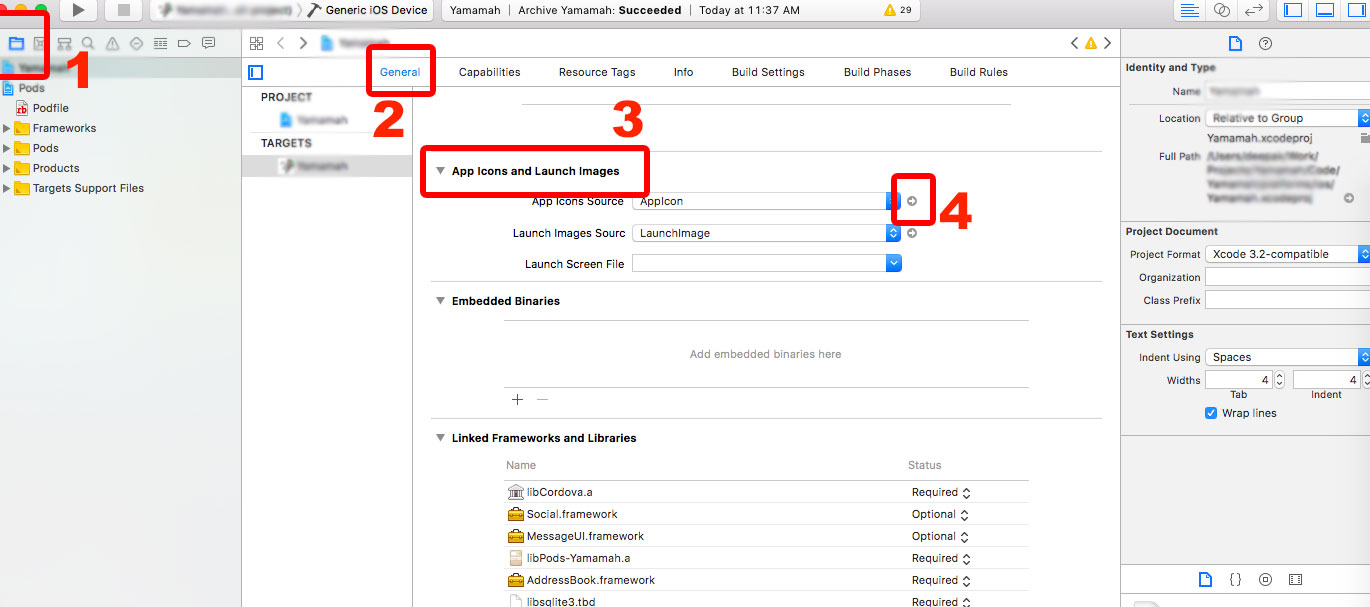Open the App Icons Source dropdown

point(767,201)
